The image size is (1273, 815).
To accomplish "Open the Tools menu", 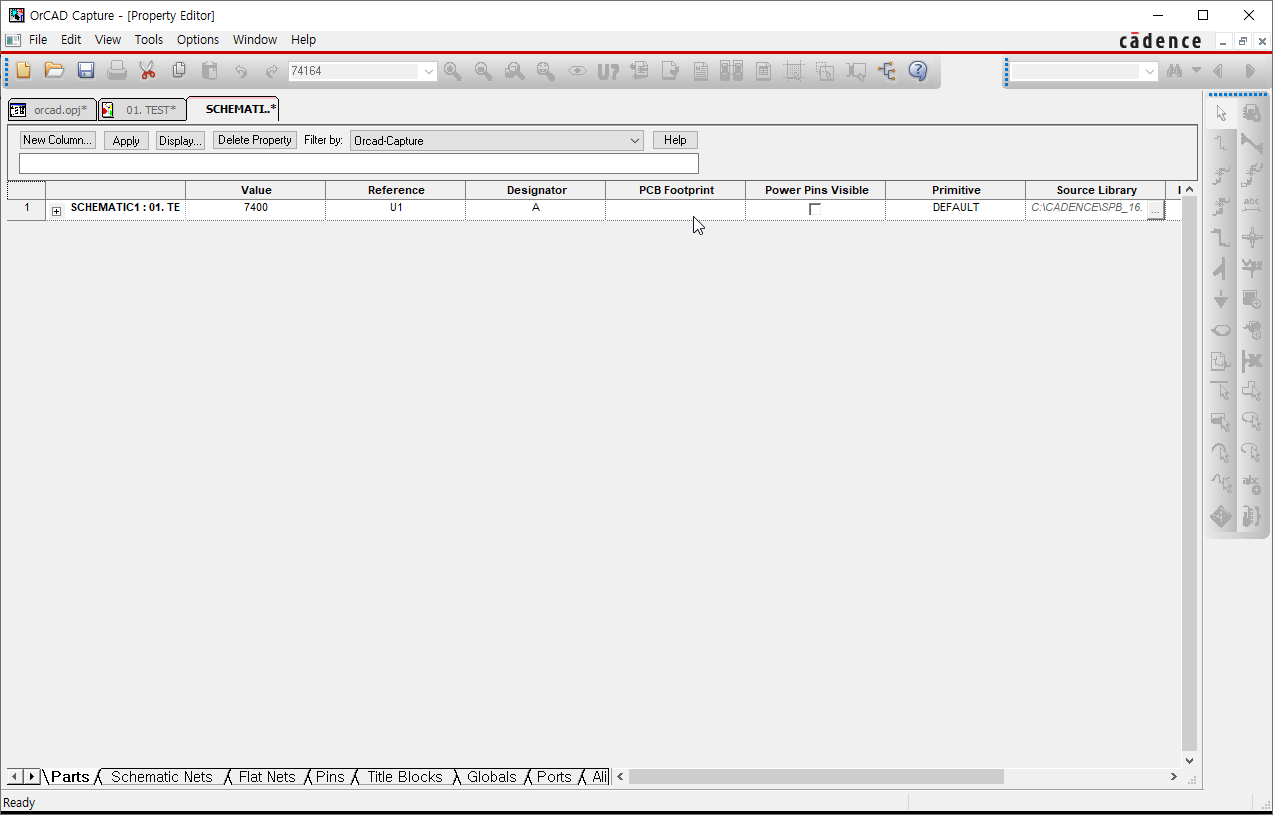I will [x=149, y=40].
